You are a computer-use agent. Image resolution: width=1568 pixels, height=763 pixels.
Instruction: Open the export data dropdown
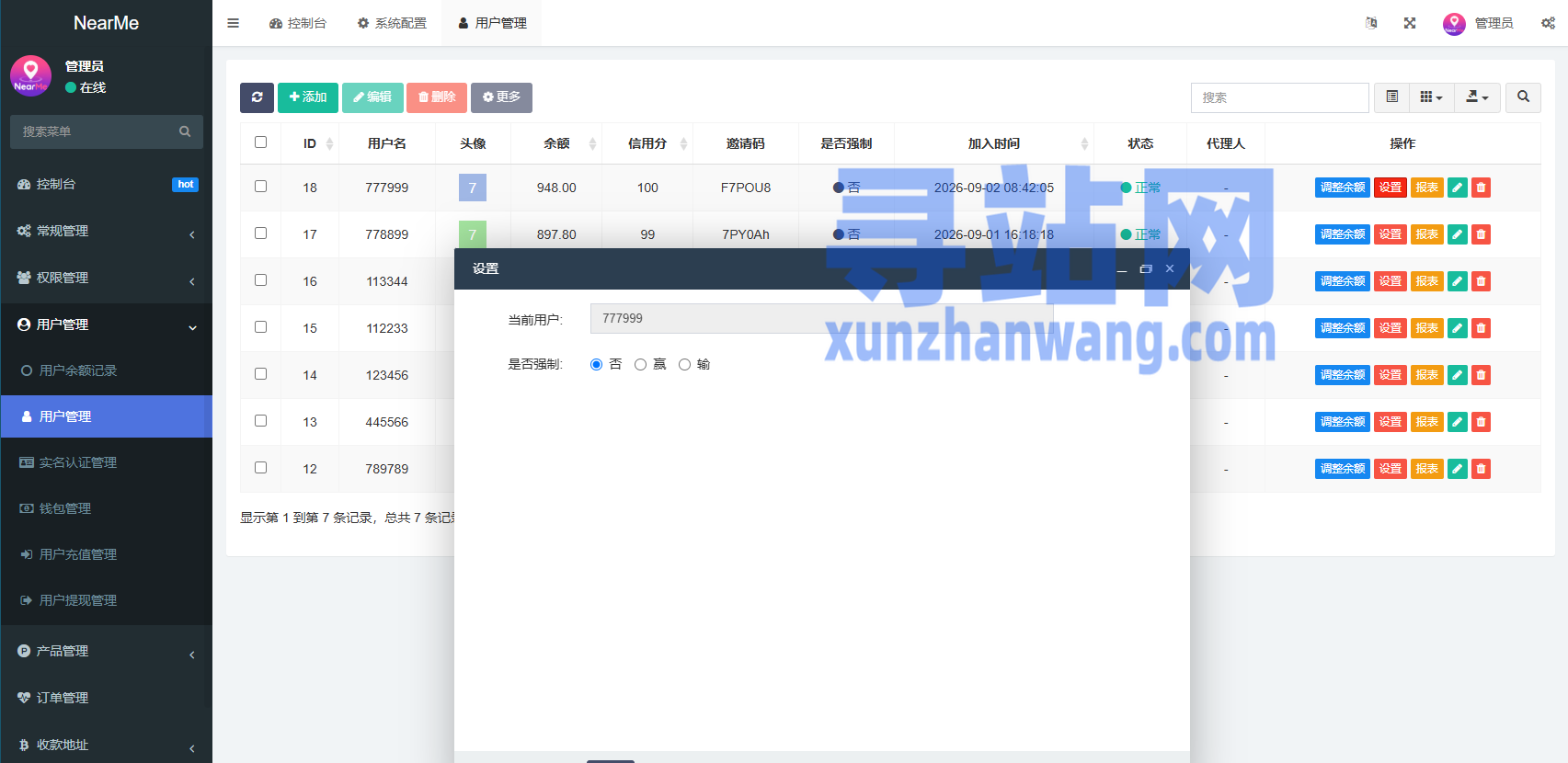click(1477, 97)
